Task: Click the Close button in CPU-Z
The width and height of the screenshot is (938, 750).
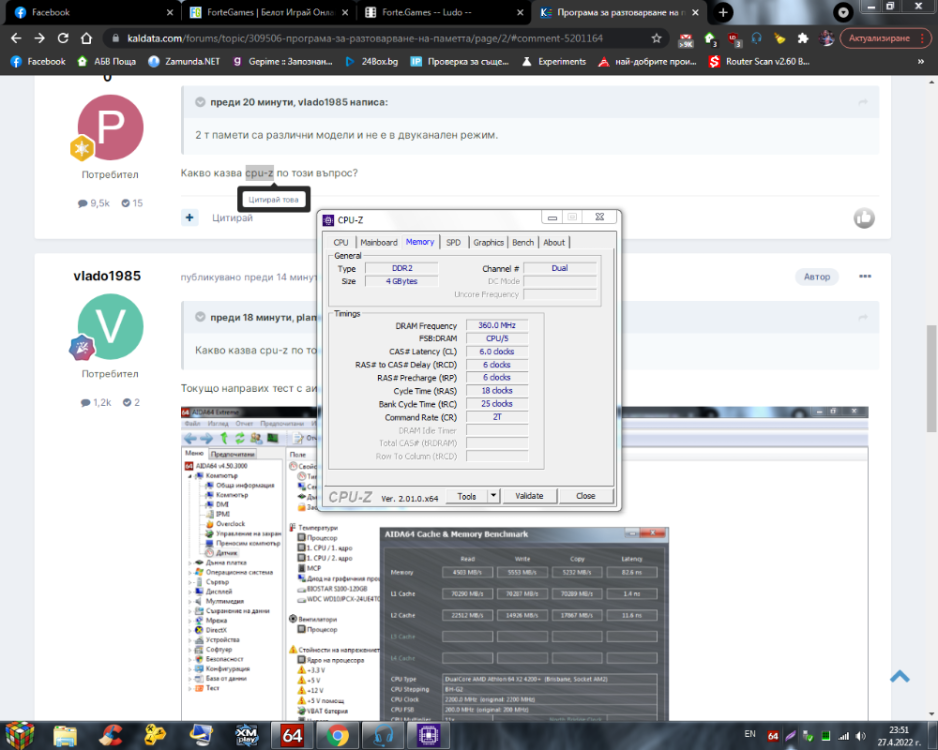Action: (x=585, y=496)
